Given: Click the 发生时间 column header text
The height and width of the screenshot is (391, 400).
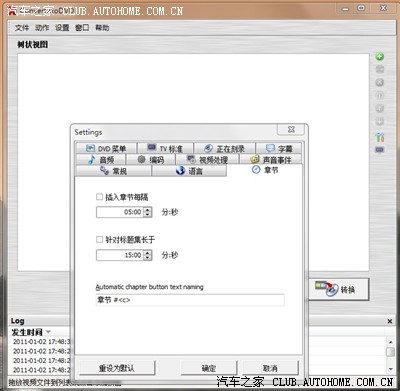Looking at the screenshot, I should tap(27, 332).
